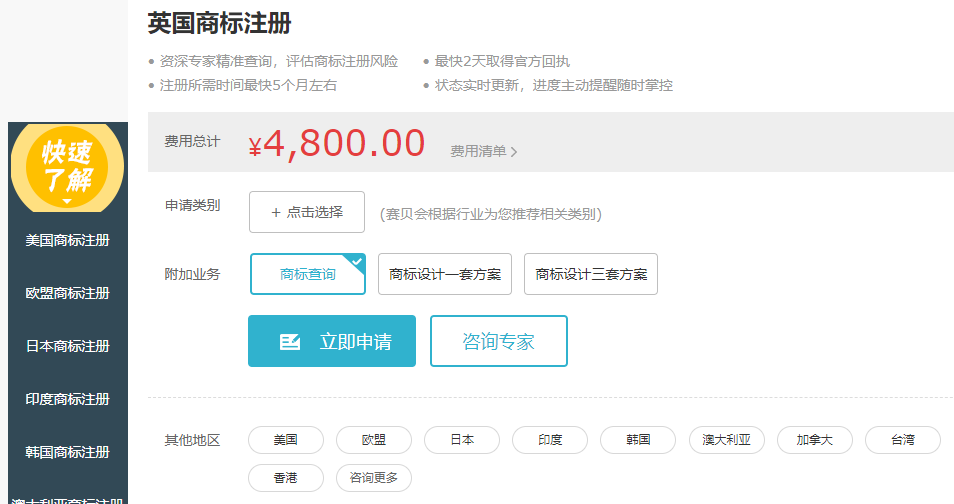The height and width of the screenshot is (504, 954).
Task: Toggle the 商标查询 add-on option
Action: click(308, 274)
